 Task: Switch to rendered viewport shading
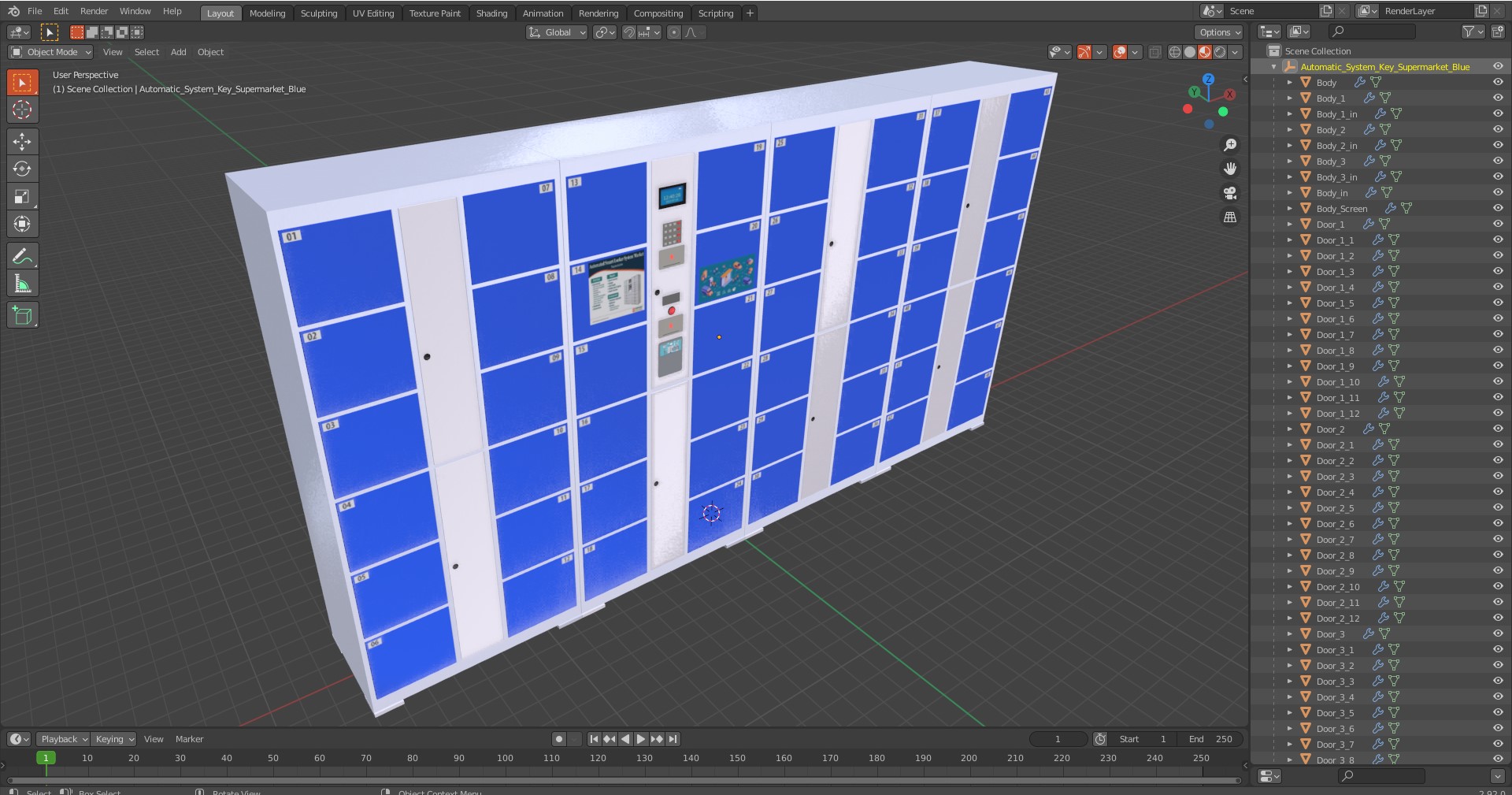tap(1220, 52)
